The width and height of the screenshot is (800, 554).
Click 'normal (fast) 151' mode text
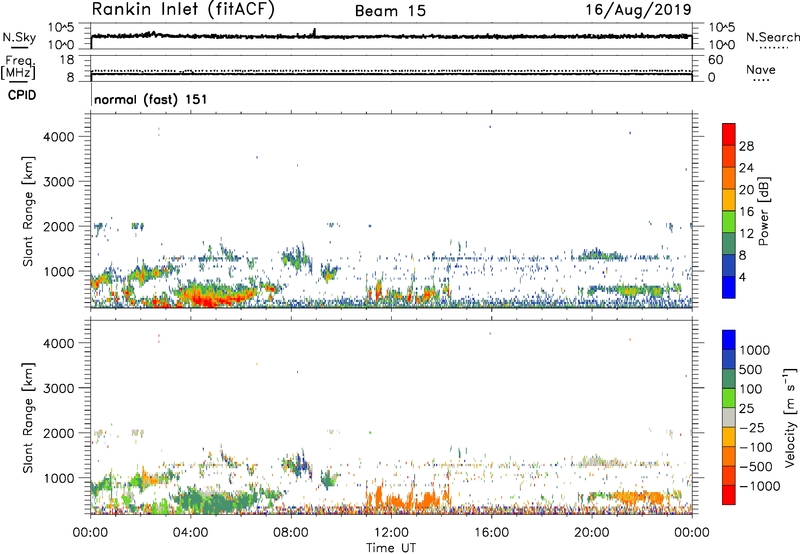(151, 99)
